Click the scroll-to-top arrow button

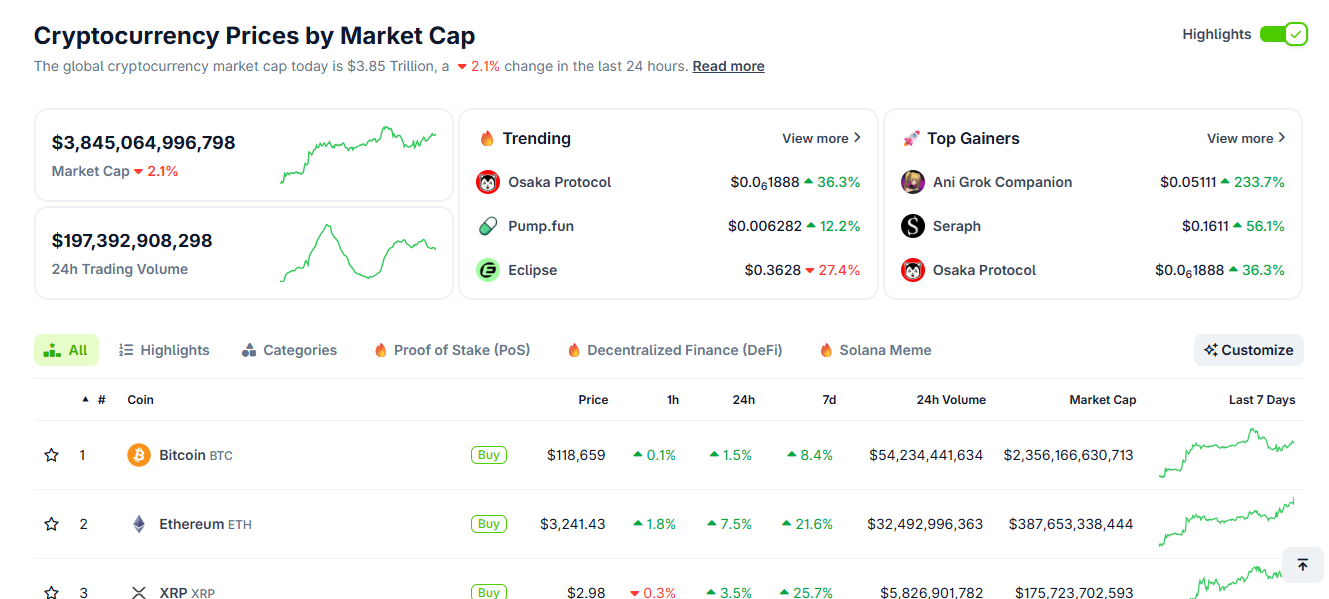pos(1302,565)
